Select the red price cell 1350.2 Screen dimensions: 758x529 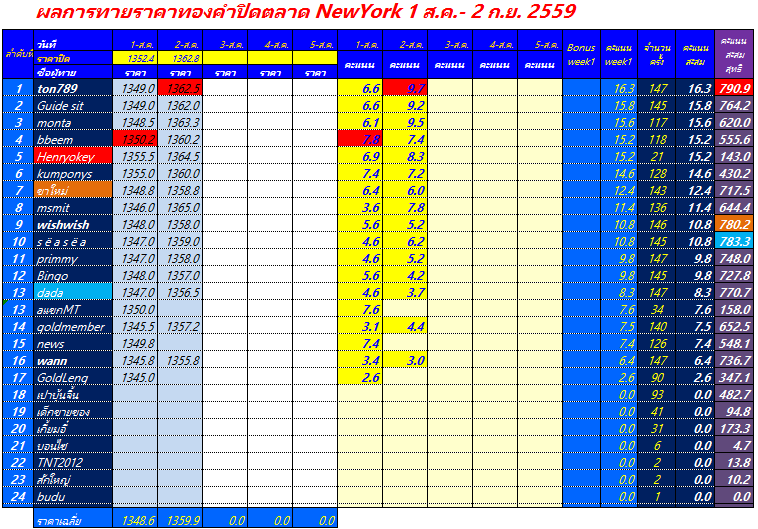(x=135, y=139)
